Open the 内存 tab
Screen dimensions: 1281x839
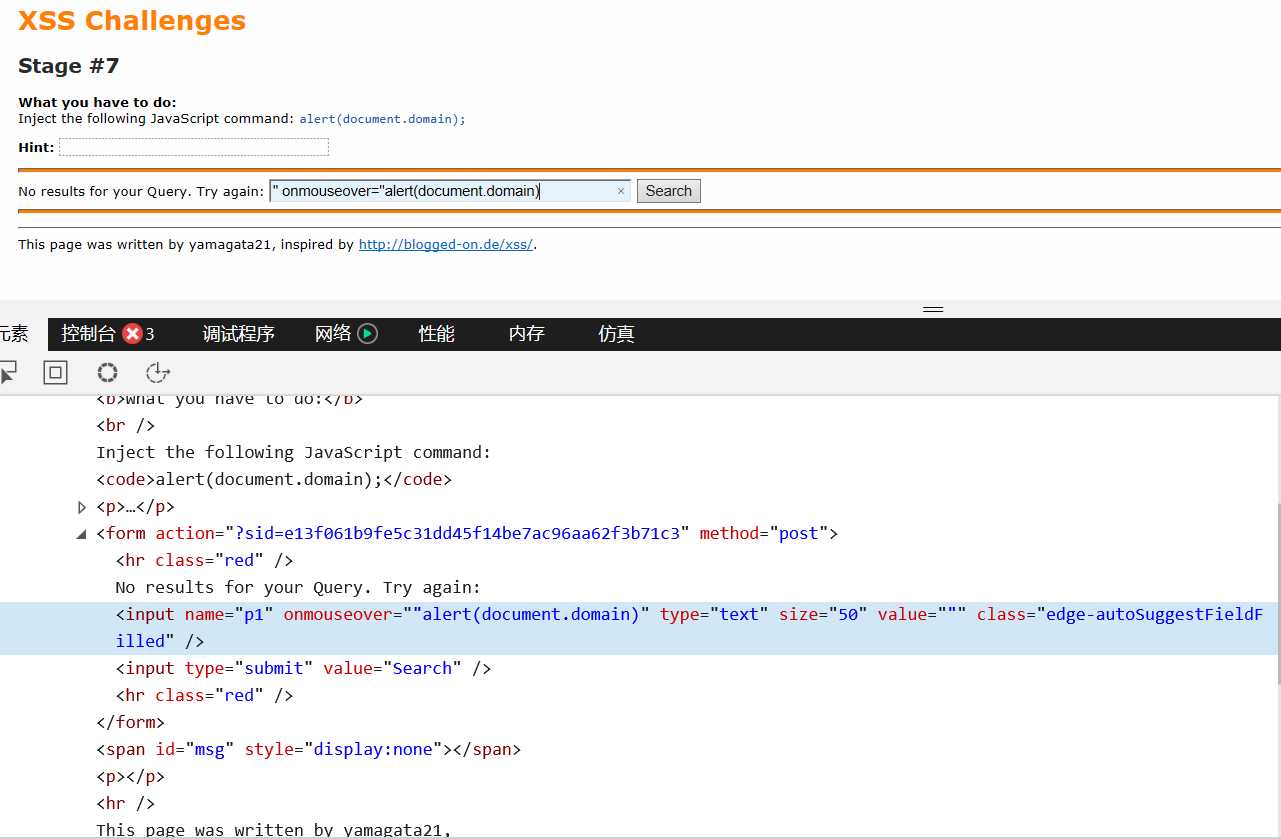point(527,334)
